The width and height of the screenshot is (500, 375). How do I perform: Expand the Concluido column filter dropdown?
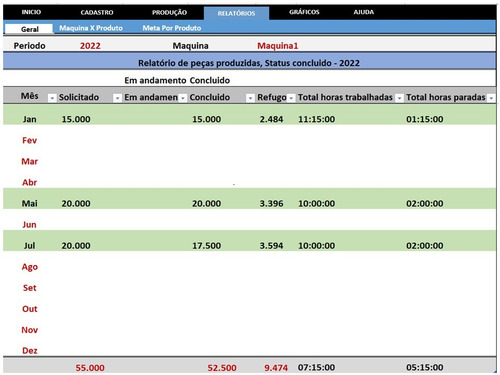(x=250, y=98)
